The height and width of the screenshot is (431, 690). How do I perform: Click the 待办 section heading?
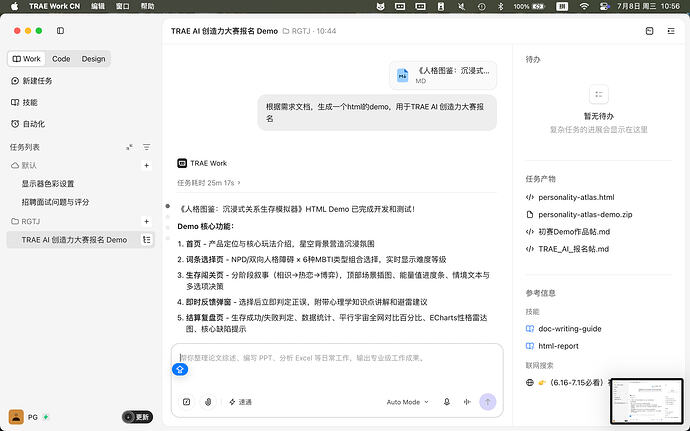point(532,59)
